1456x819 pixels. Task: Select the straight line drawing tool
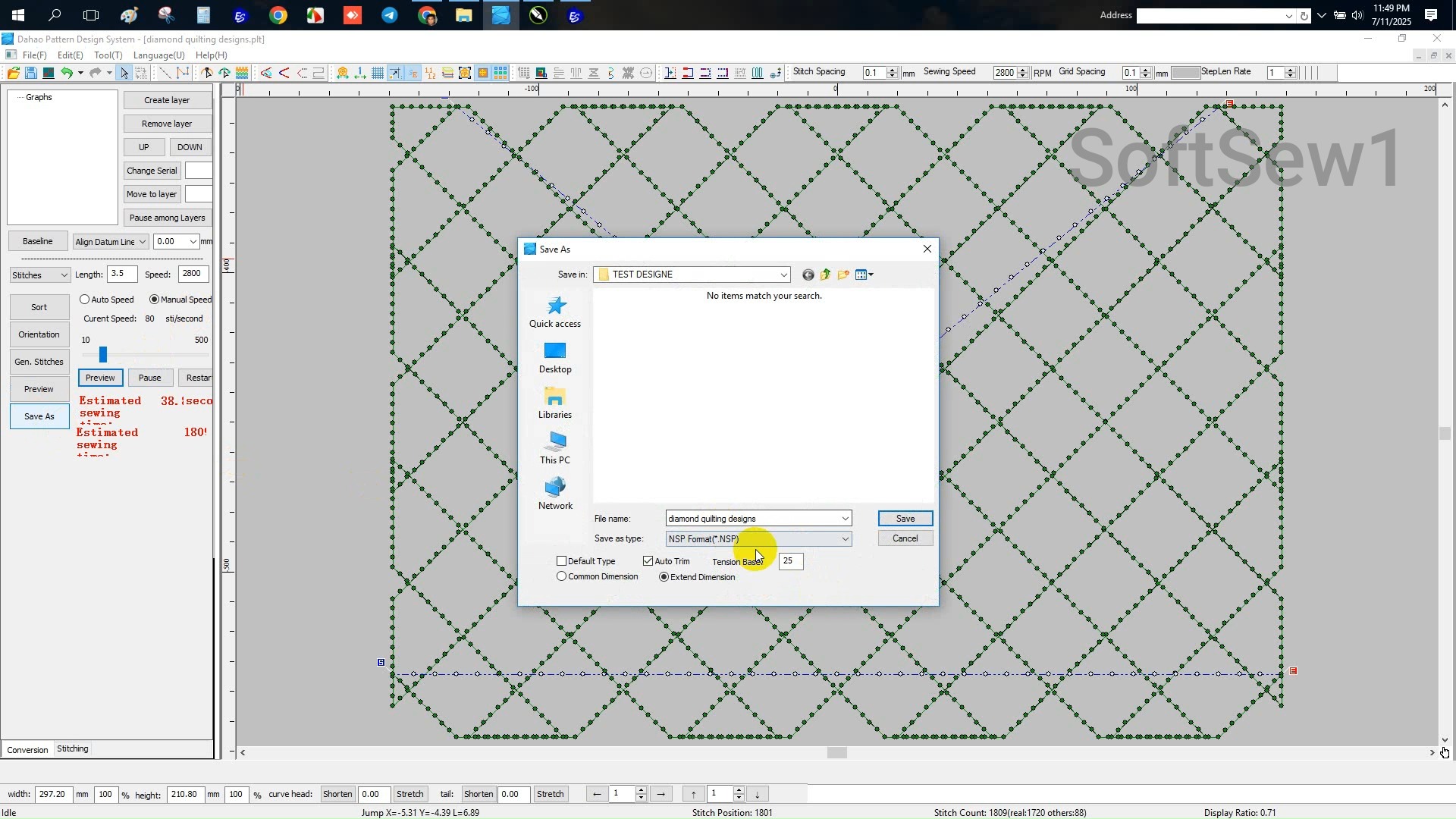pos(165,73)
